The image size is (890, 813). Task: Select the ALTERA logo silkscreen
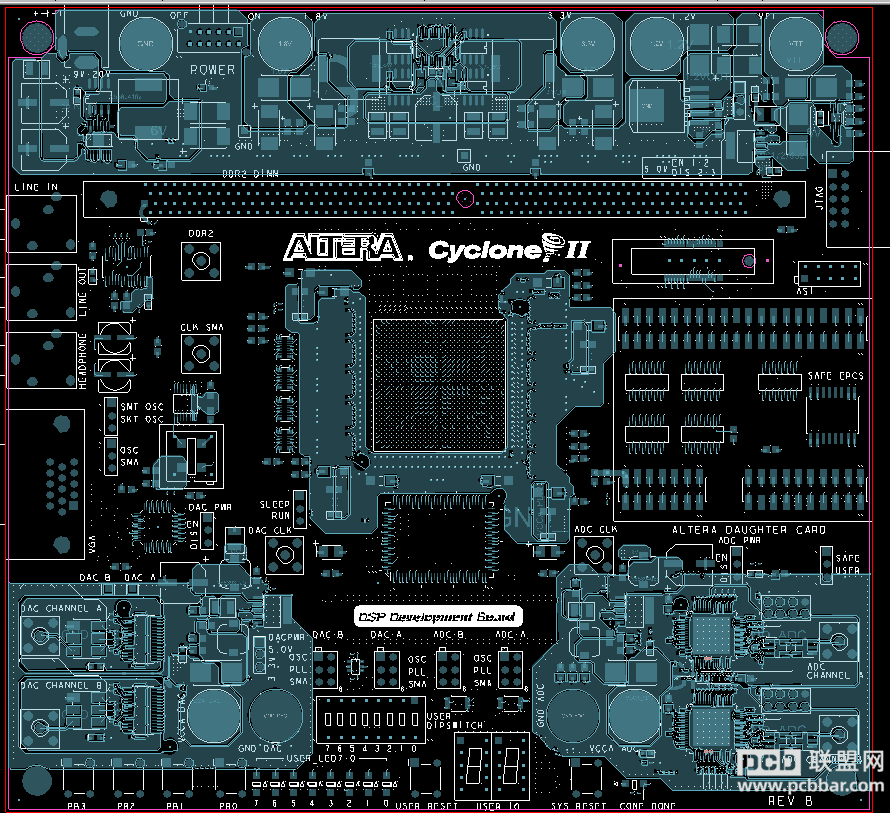[345, 248]
